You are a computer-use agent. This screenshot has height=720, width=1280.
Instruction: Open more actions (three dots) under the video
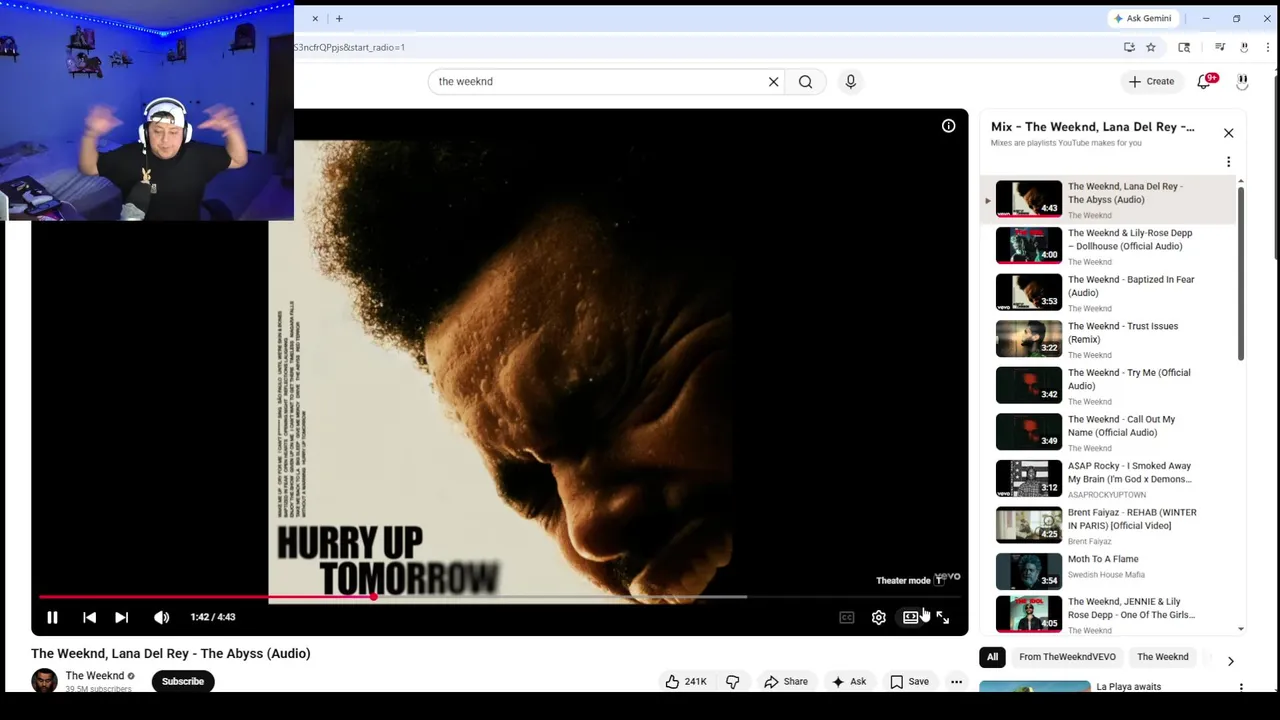[956, 682]
